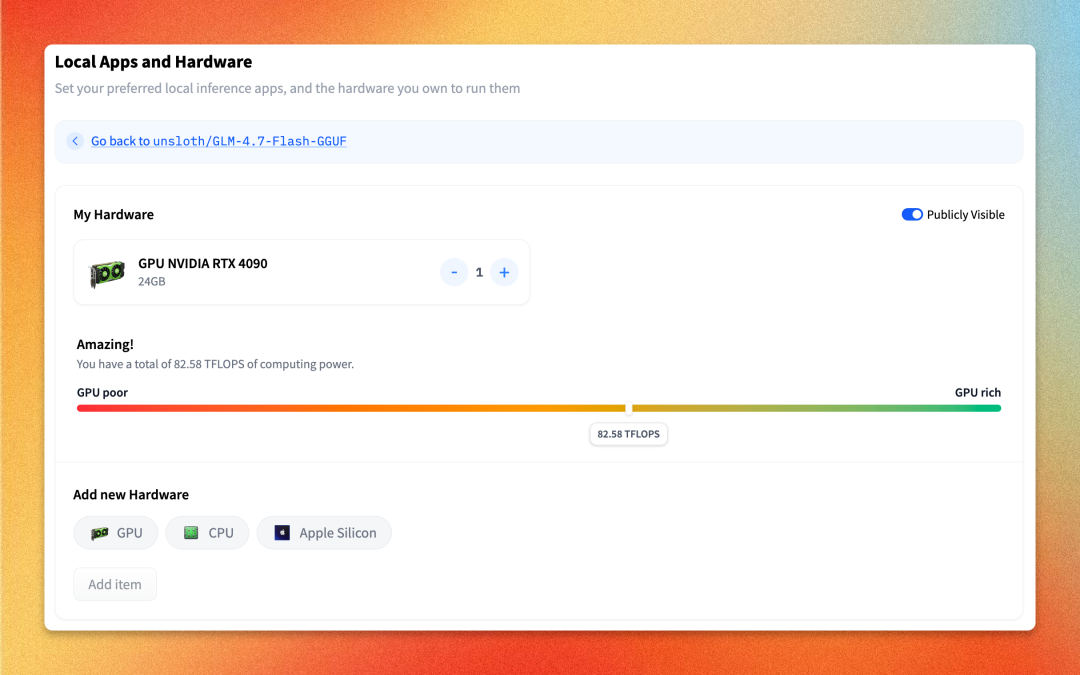Image resolution: width=1080 pixels, height=675 pixels.
Task: Click the GPU poor label
Action: [x=102, y=392]
